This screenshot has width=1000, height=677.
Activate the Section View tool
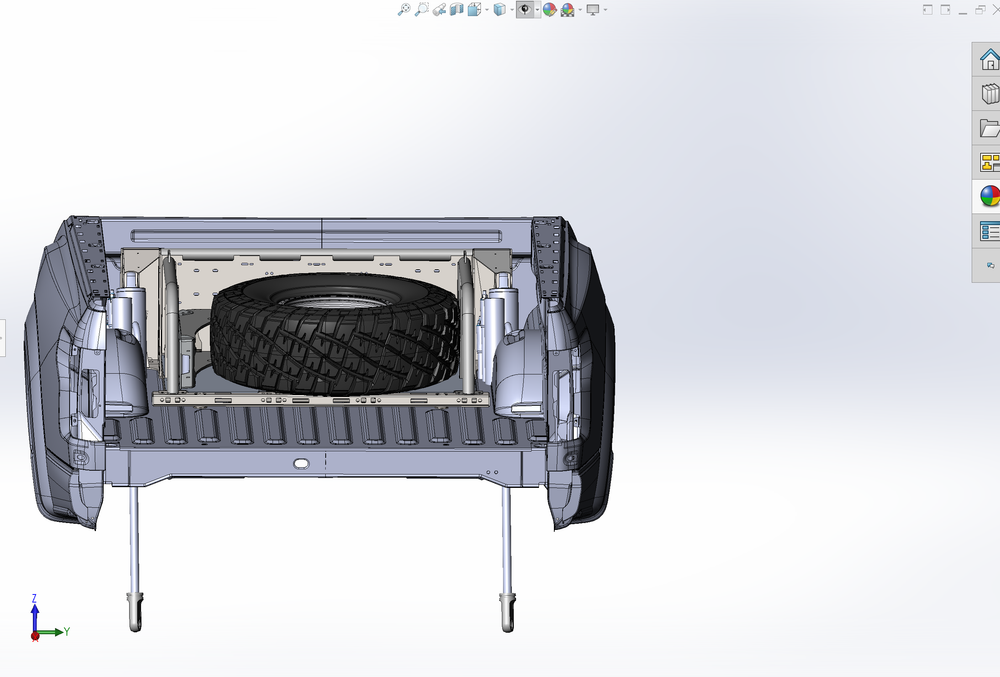click(x=456, y=9)
